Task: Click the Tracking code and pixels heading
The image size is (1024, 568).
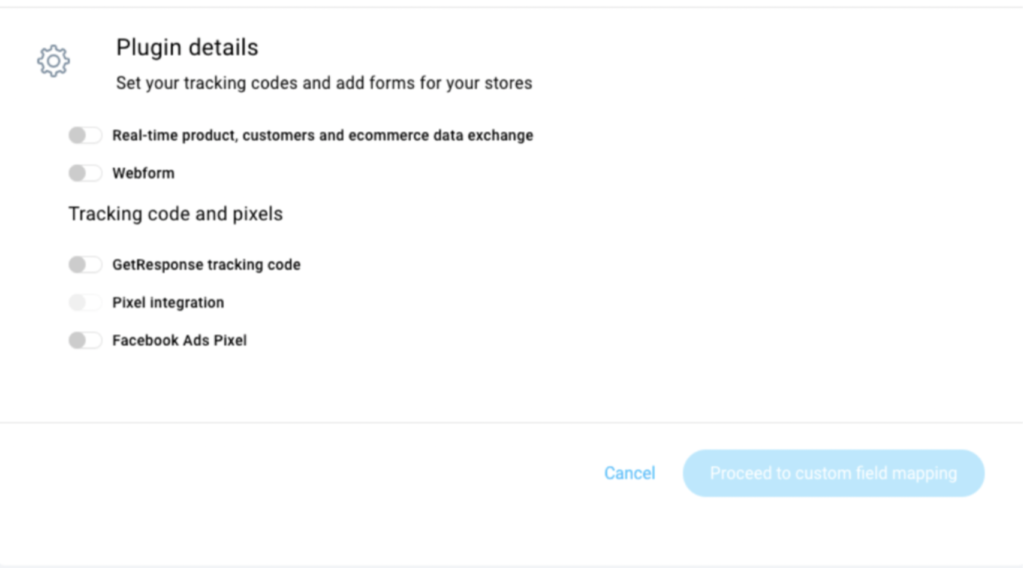Action: 176,214
